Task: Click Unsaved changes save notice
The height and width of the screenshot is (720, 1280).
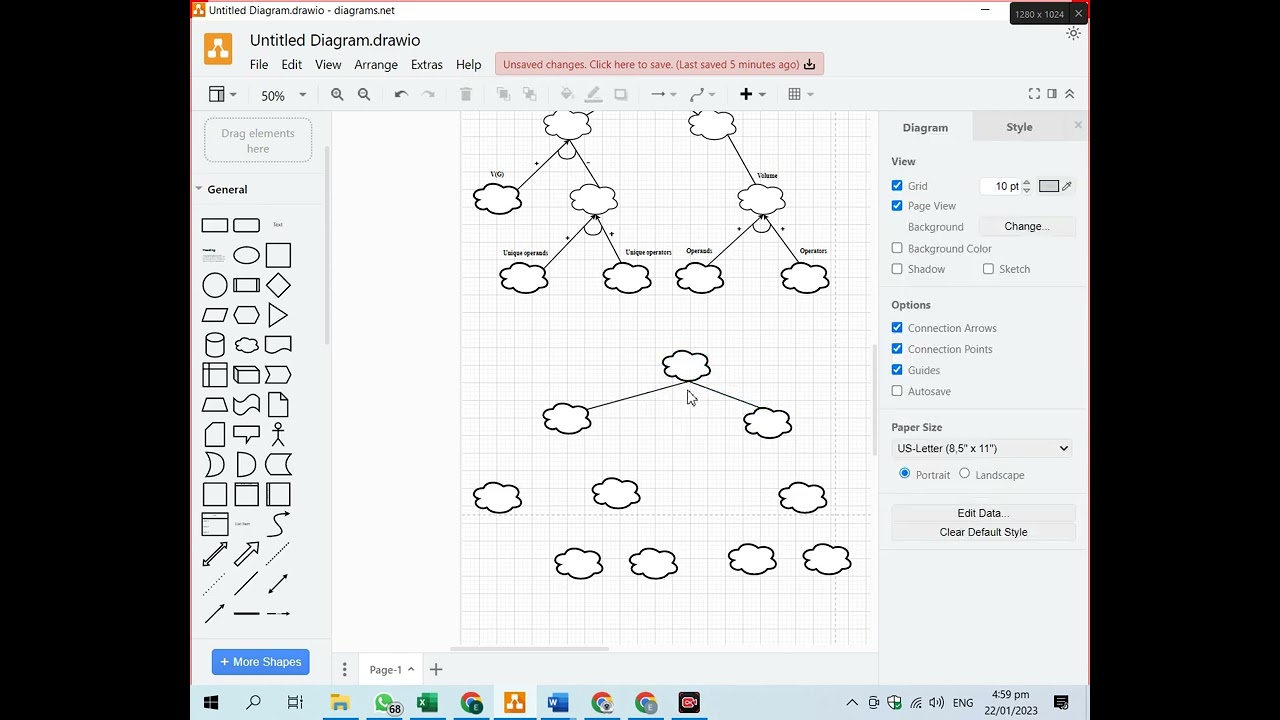Action: point(659,64)
